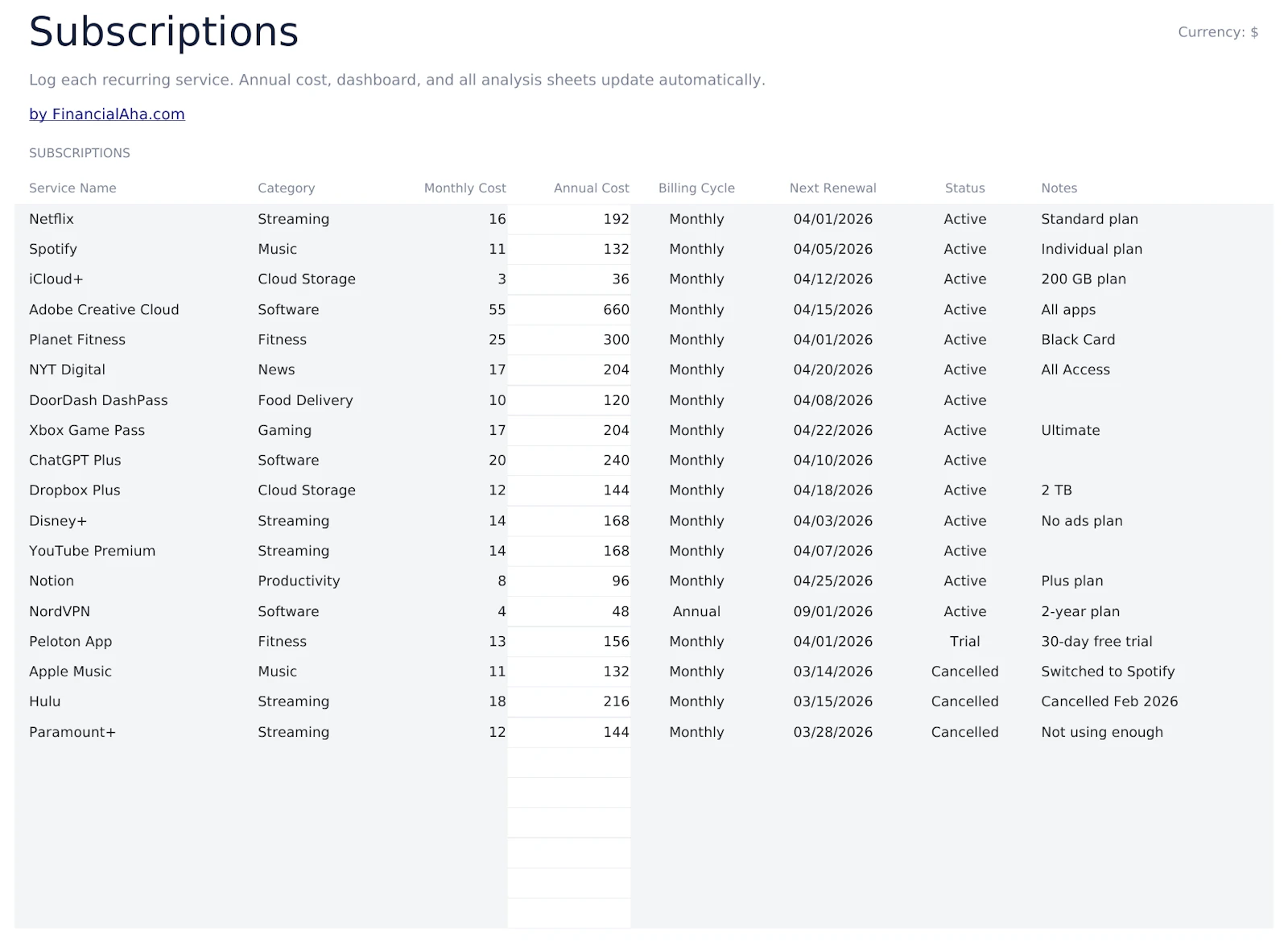Click the Service Name column header

point(72,188)
